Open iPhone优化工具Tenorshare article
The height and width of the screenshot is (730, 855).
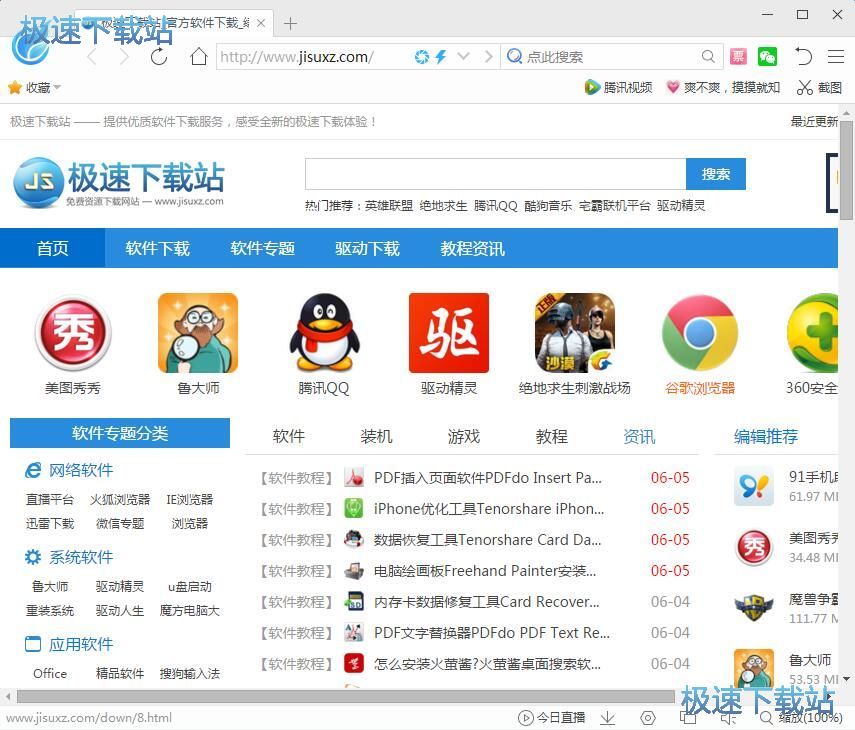489,509
